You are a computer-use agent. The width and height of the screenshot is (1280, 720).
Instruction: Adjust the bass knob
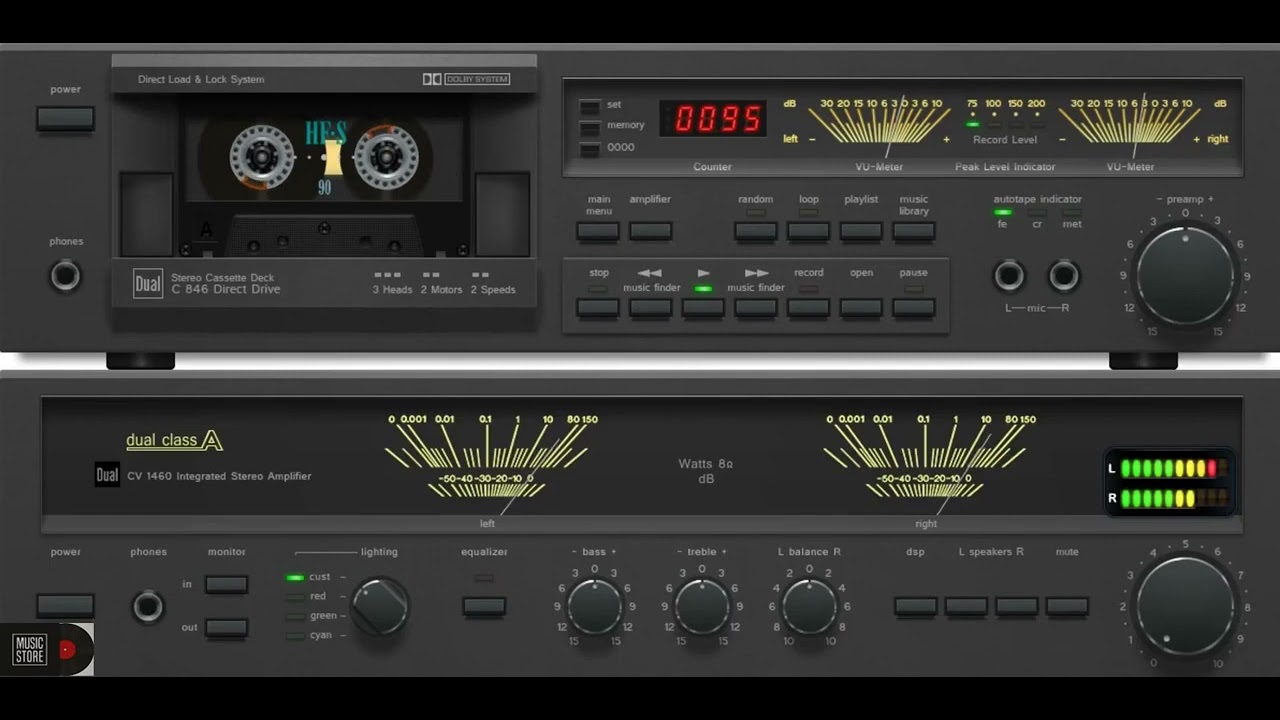595,607
